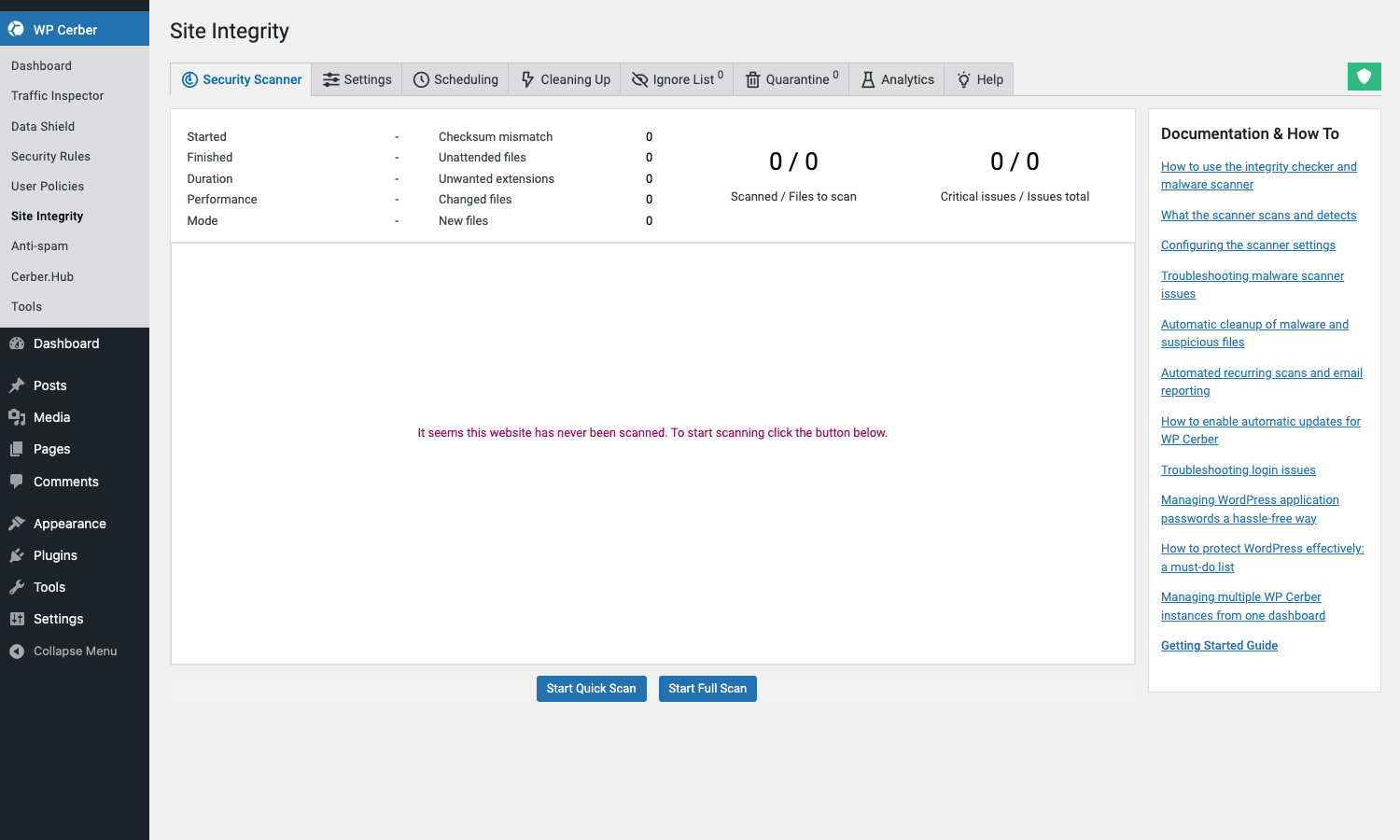
Task: Open the Ignore List tab
Action: pos(677,79)
